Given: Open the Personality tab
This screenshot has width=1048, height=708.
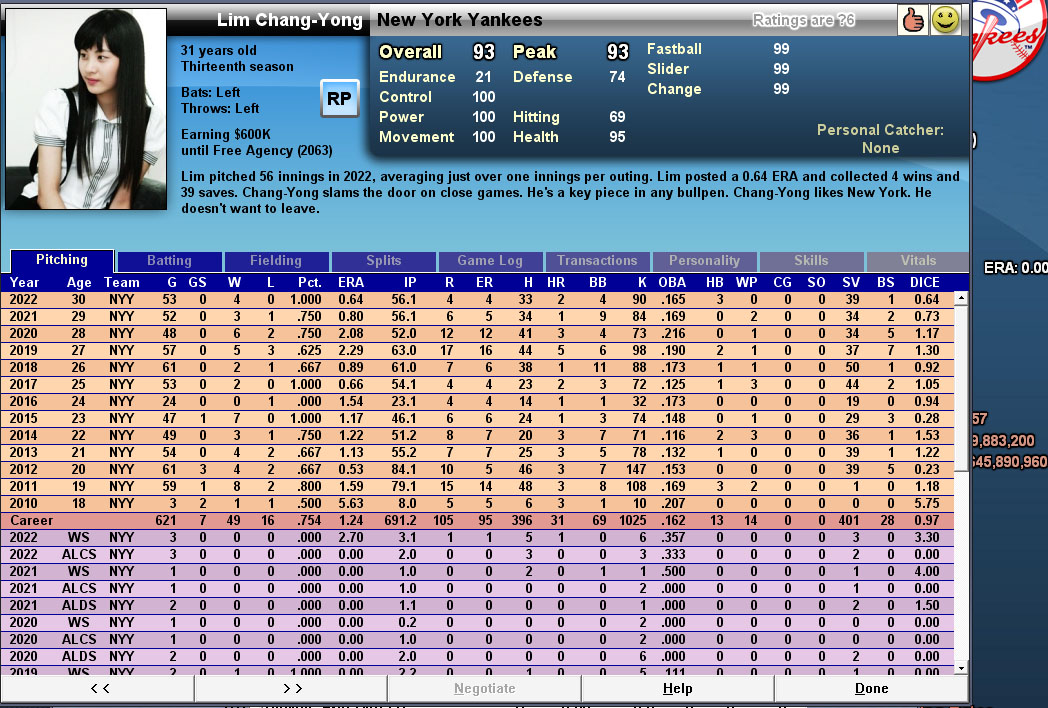Looking at the screenshot, I should 704,261.
